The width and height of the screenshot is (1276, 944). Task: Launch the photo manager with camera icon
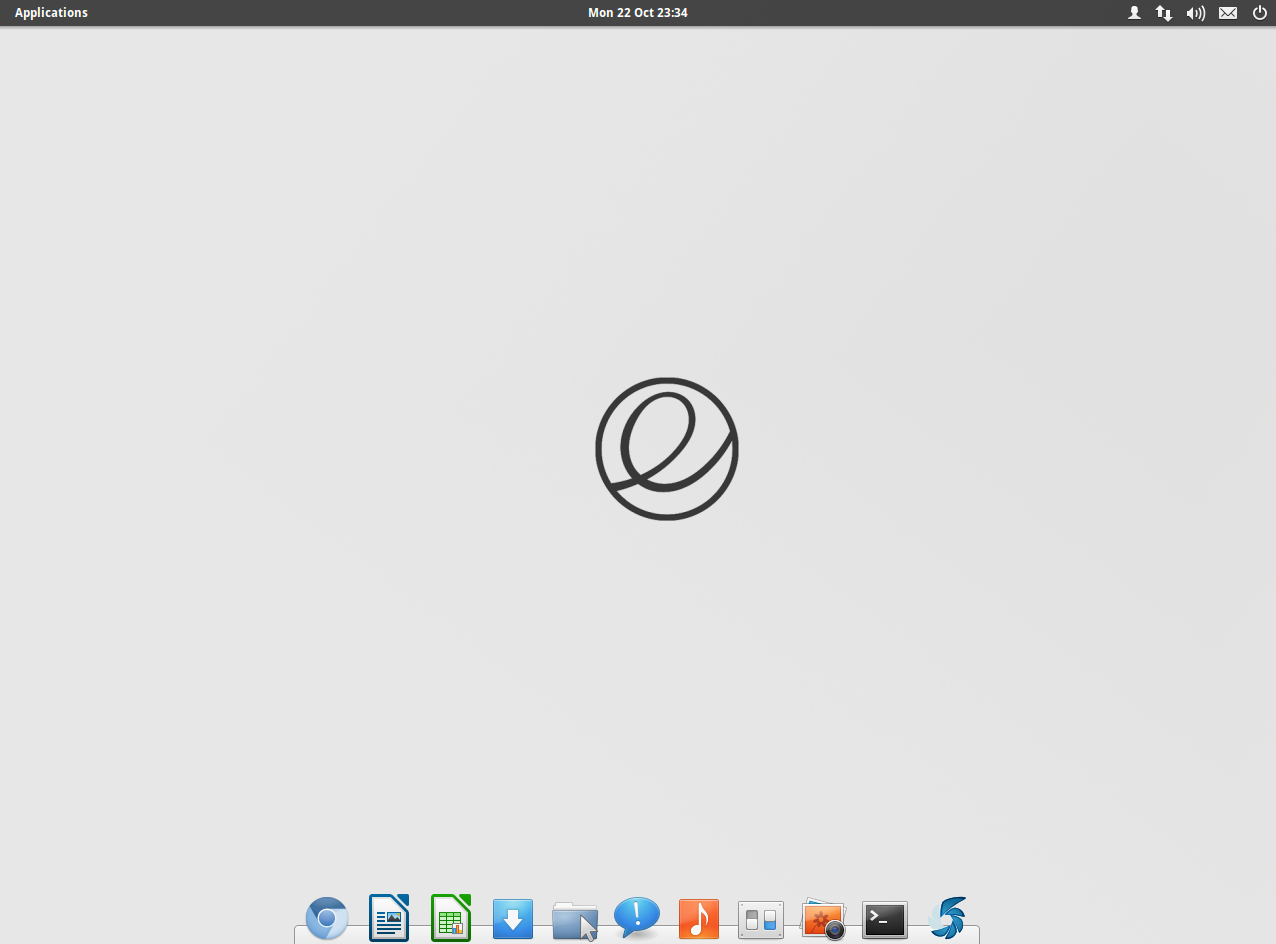pyautogui.click(x=823, y=919)
